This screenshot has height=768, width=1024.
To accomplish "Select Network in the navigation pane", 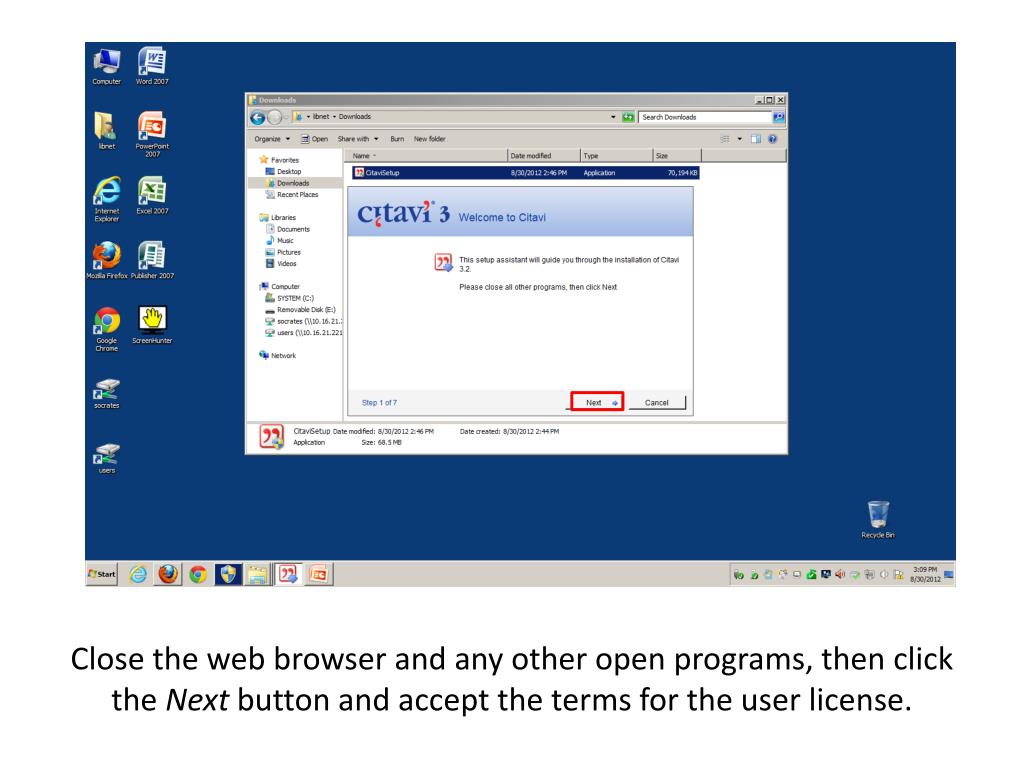I will (278, 356).
